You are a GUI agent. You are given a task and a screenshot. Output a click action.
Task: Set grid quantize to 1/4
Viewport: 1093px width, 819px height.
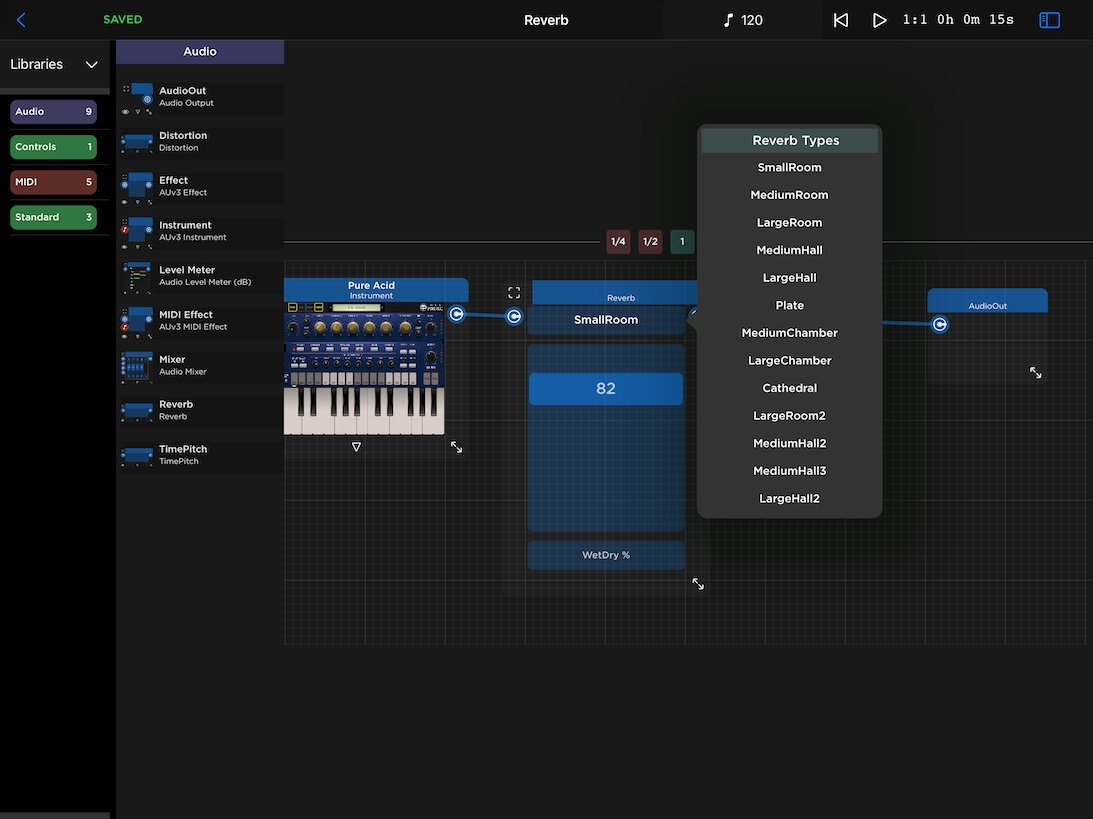tap(618, 242)
